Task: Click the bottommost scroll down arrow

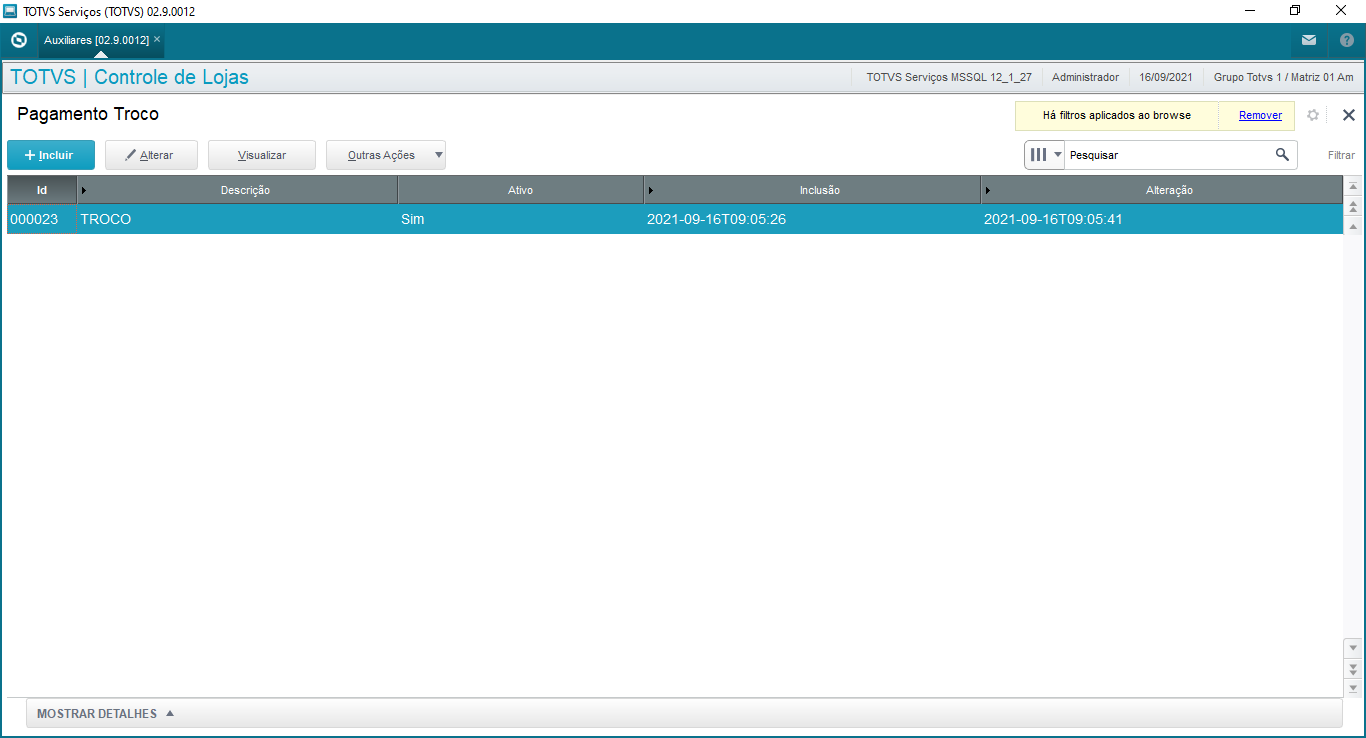Action: pyautogui.click(x=1353, y=688)
